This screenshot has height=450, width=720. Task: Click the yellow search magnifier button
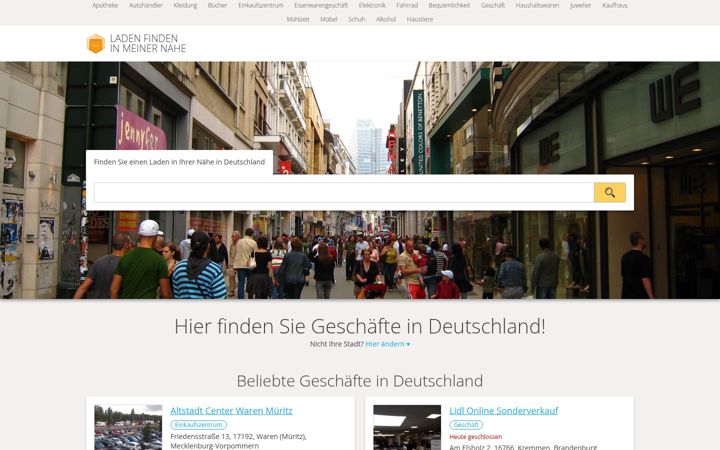(x=609, y=192)
